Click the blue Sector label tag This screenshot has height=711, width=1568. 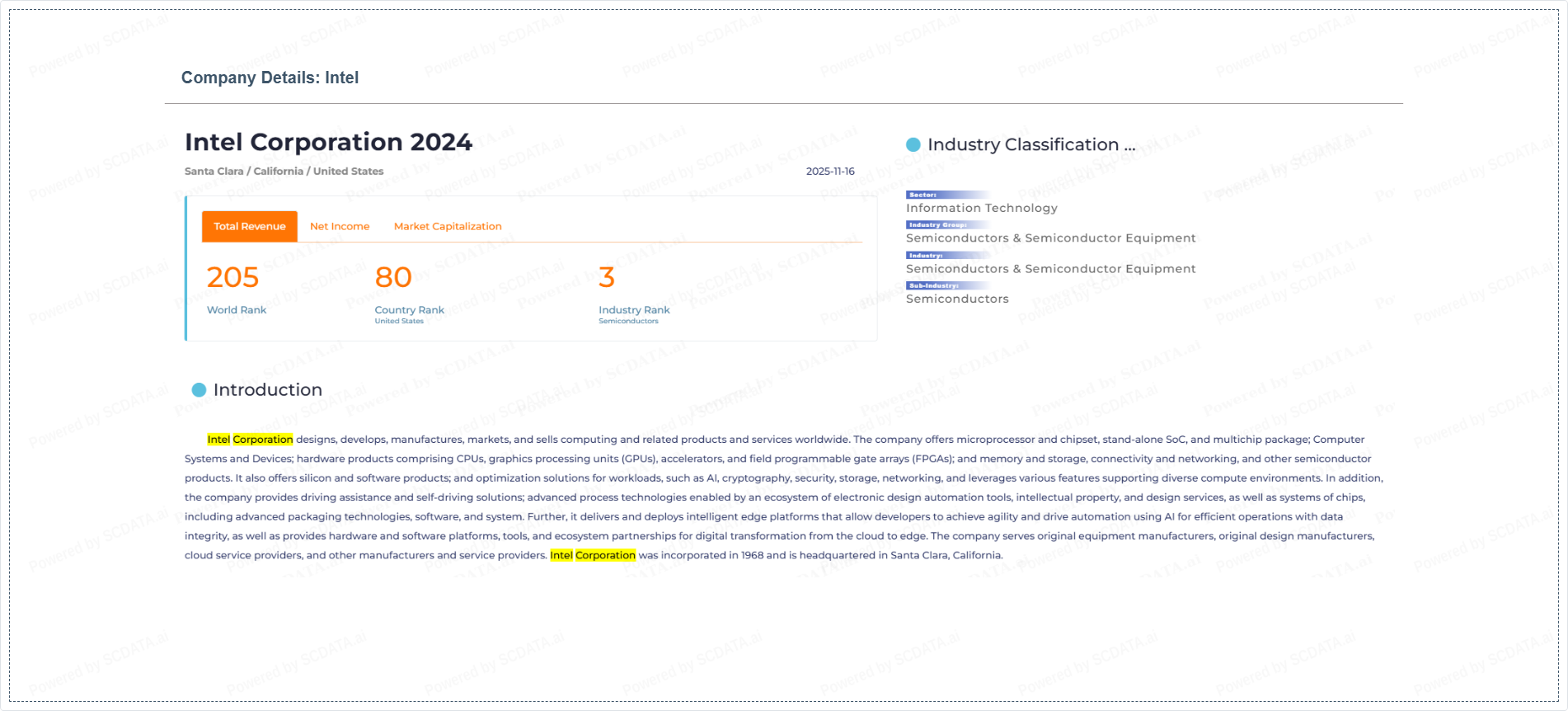coord(923,195)
